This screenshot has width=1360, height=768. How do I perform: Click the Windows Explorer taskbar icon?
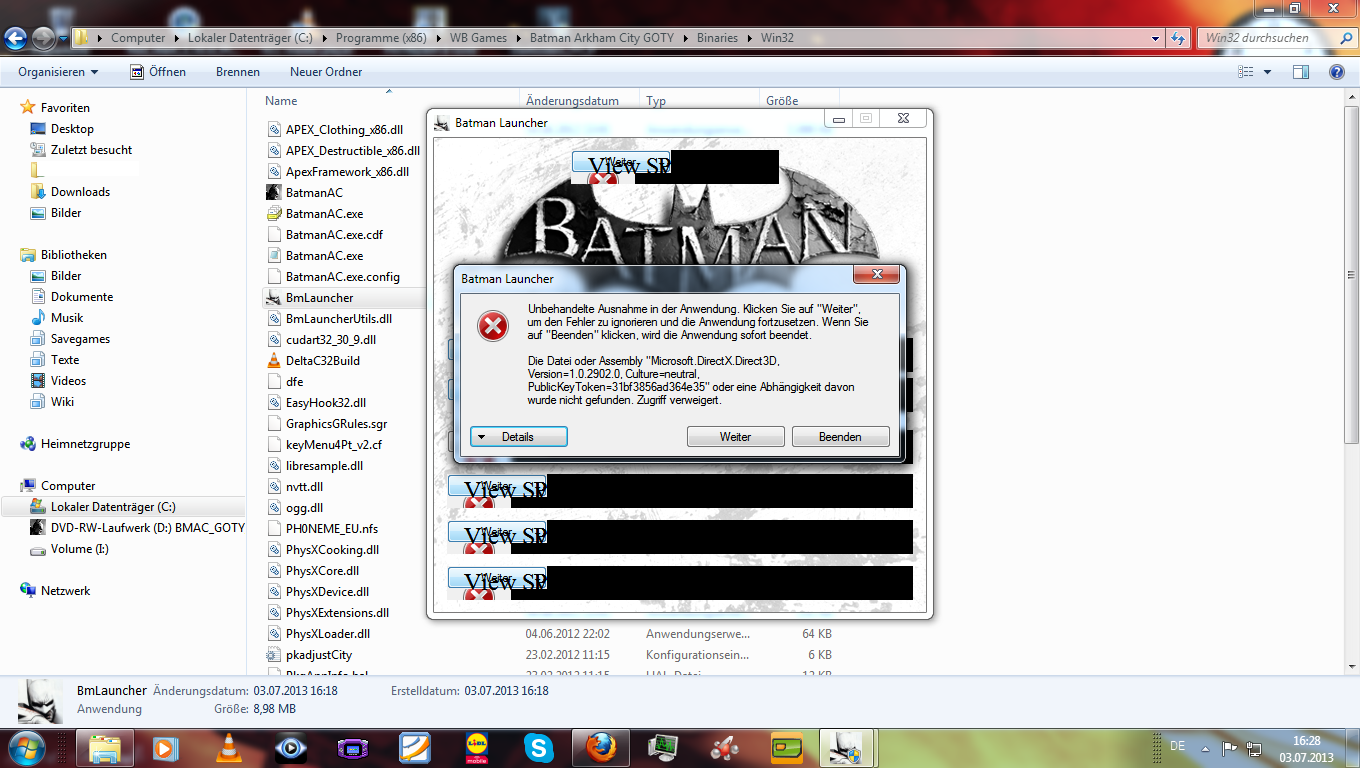click(105, 747)
